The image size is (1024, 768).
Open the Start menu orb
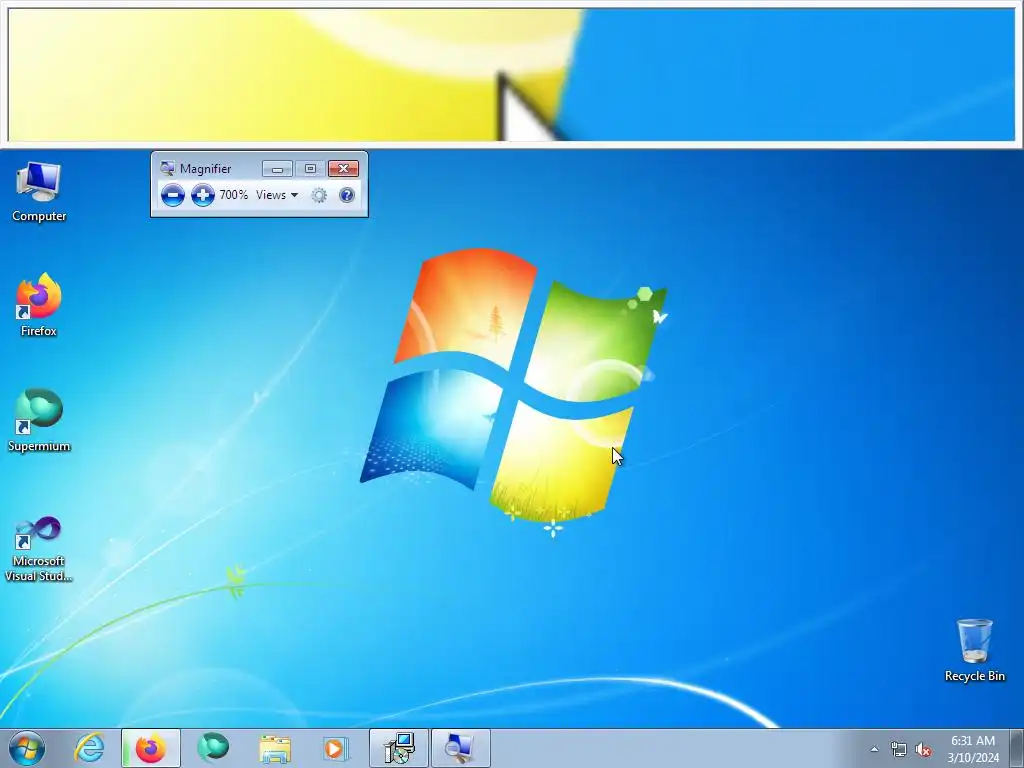pos(27,748)
